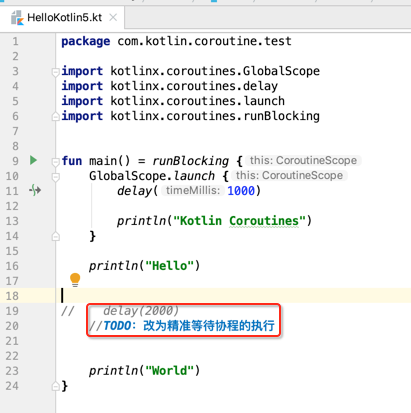Open the yellow lightbulb quick-fix
Screen dimensions: 411x413
(75, 280)
